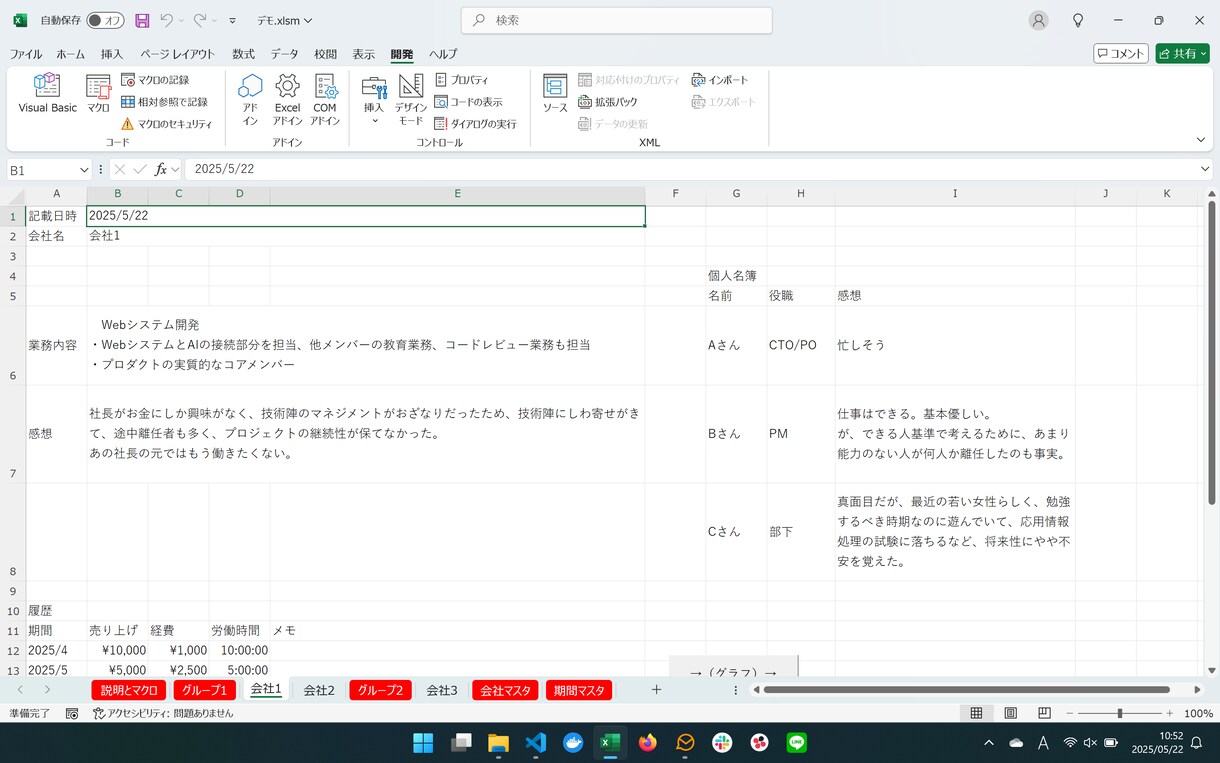Switch to Page Break Preview in status bar
1220x763 pixels.
coord(1044,713)
